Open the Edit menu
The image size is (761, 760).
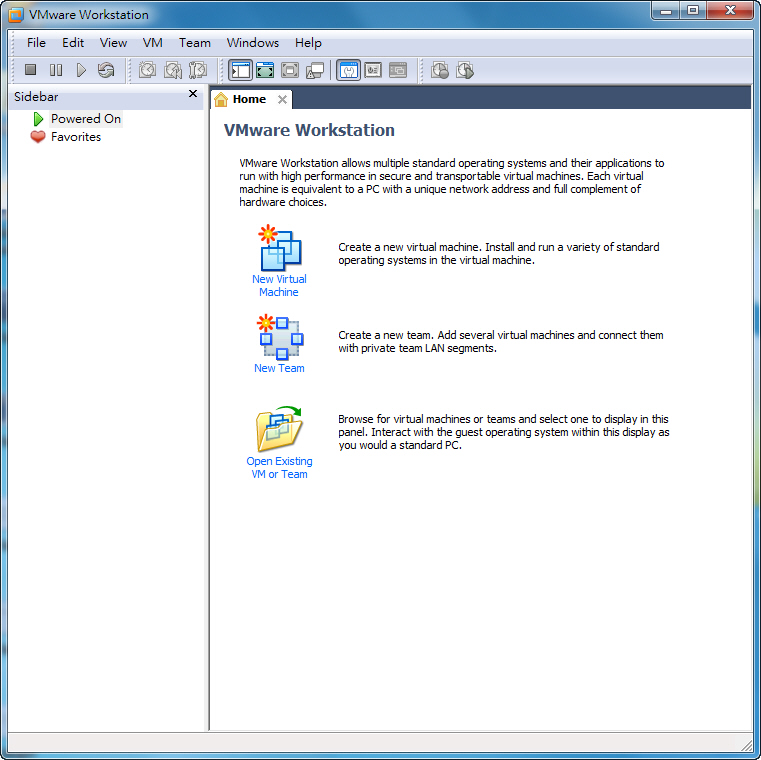click(73, 43)
